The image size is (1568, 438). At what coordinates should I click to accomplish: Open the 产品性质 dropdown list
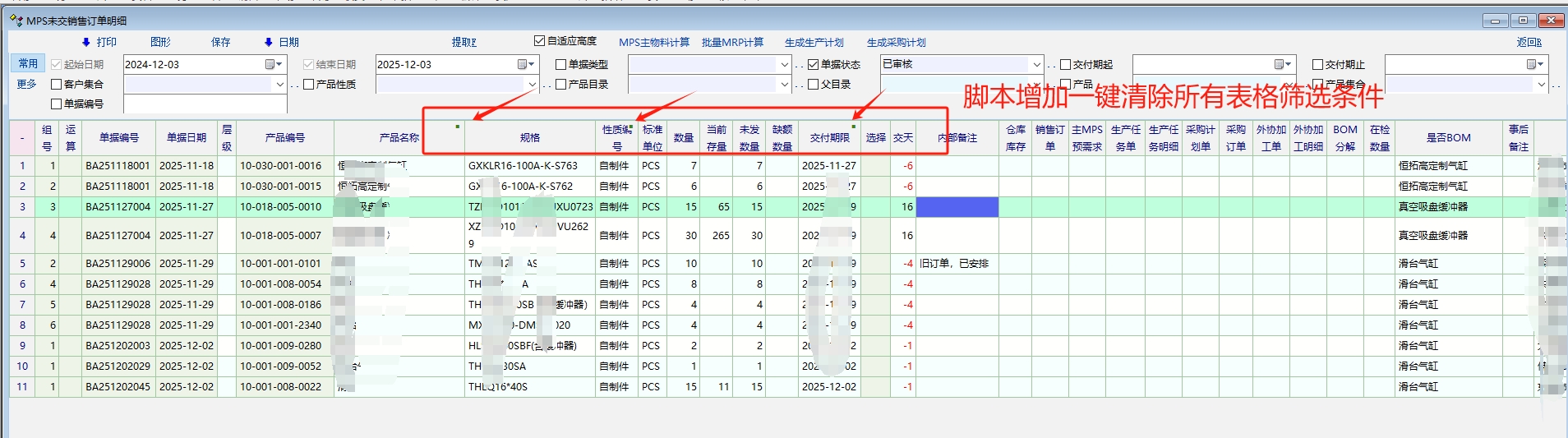point(532,84)
